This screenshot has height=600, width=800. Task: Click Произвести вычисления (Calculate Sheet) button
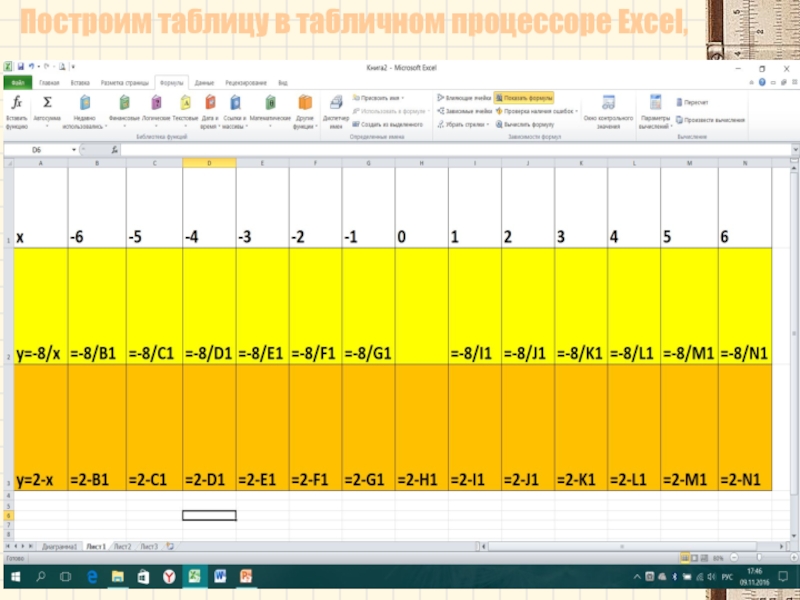[712, 120]
